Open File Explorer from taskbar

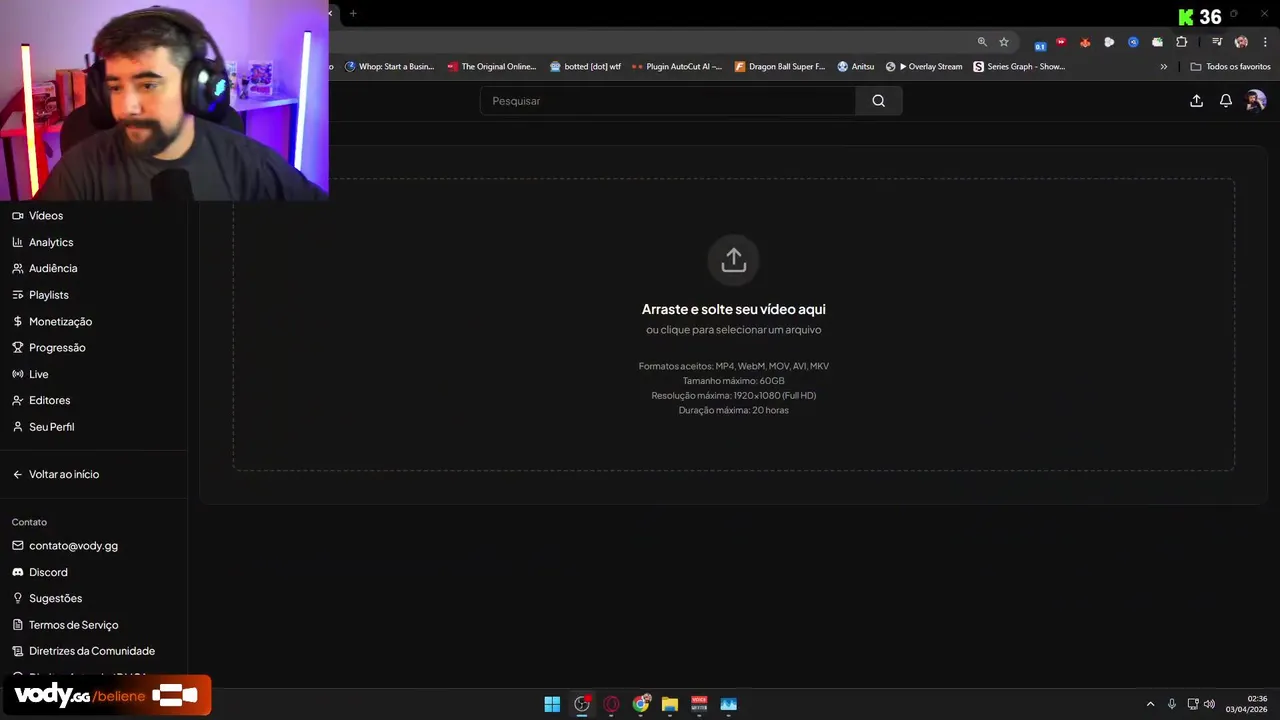coord(670,704)
